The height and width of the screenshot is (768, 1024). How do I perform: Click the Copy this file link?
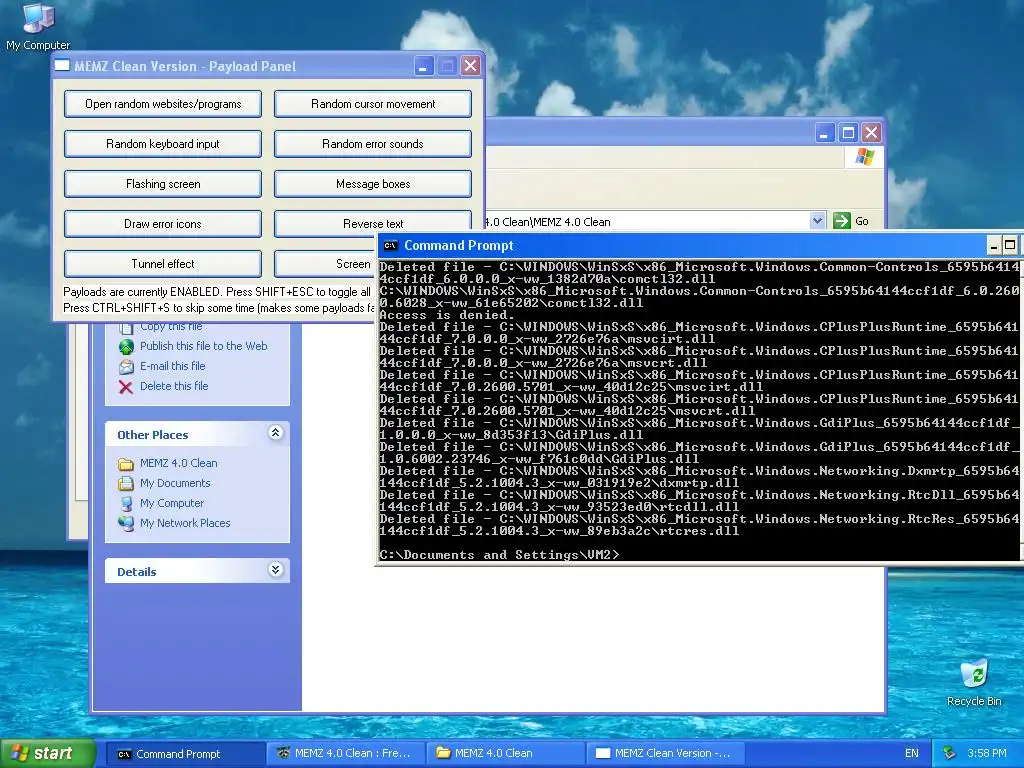(171, 327)
